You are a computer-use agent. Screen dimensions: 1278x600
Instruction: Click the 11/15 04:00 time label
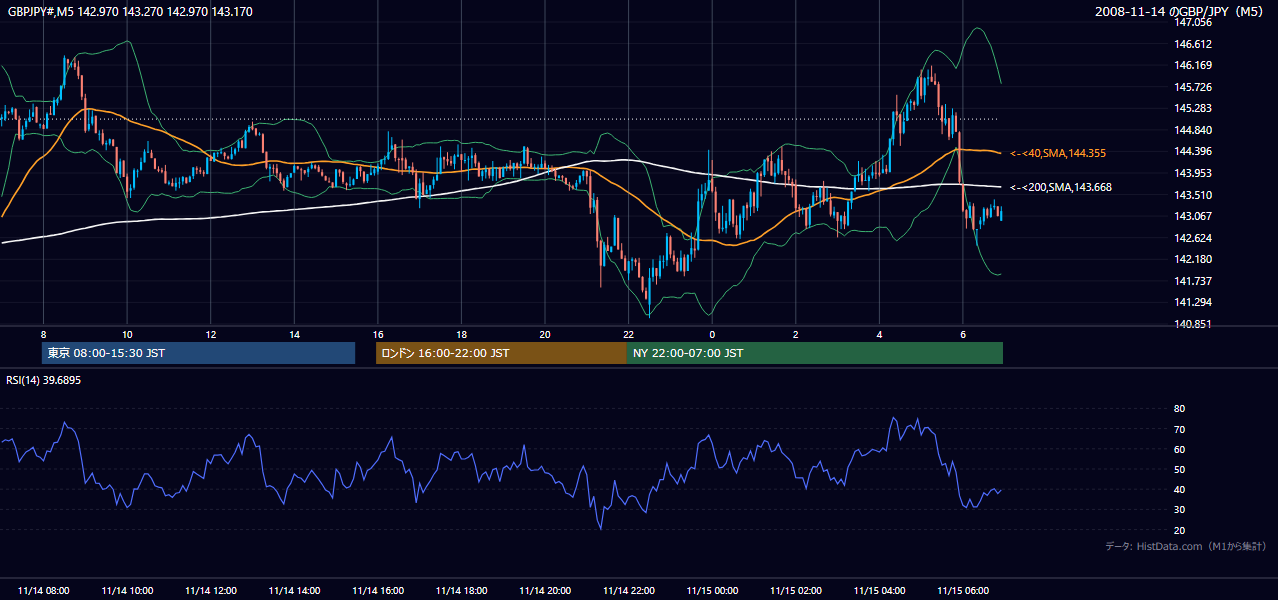(879, 591)
